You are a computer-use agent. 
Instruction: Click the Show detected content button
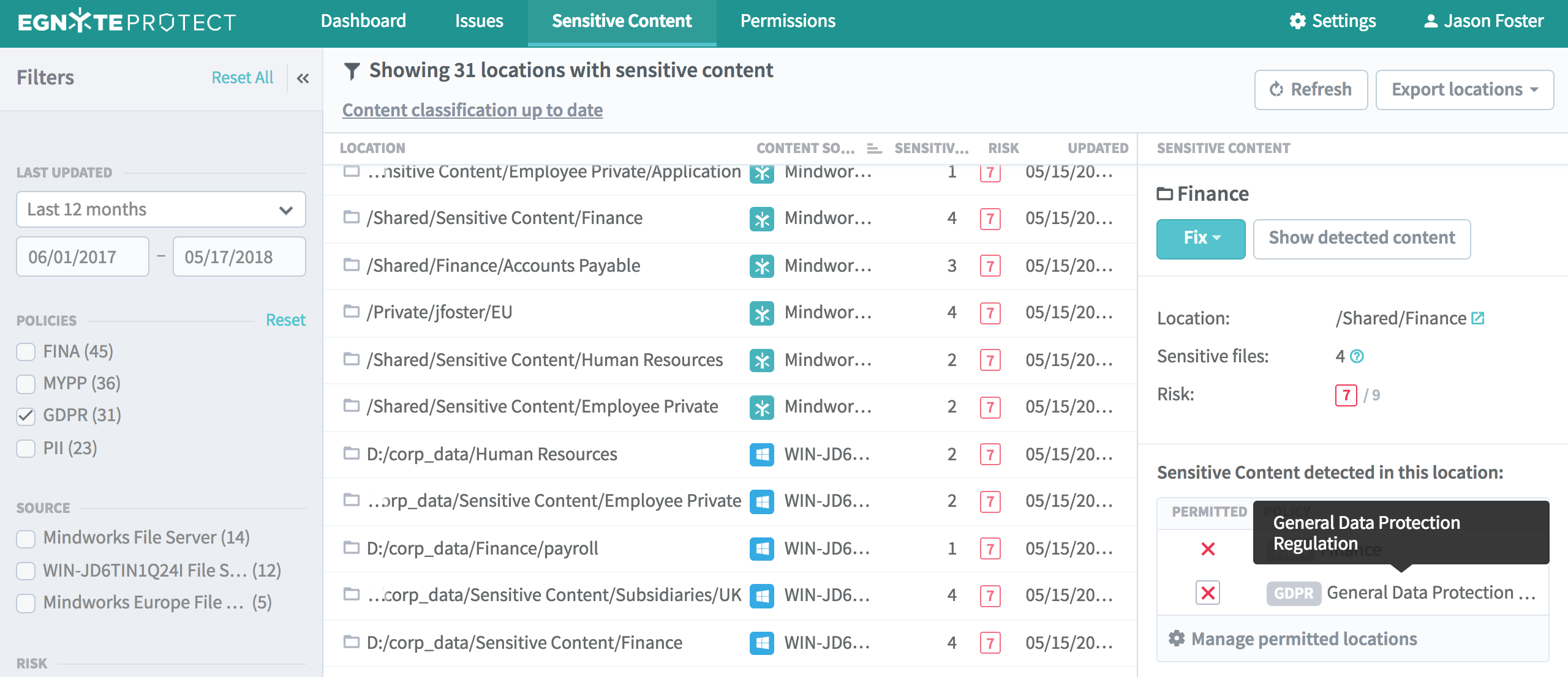pos(1361,238)
